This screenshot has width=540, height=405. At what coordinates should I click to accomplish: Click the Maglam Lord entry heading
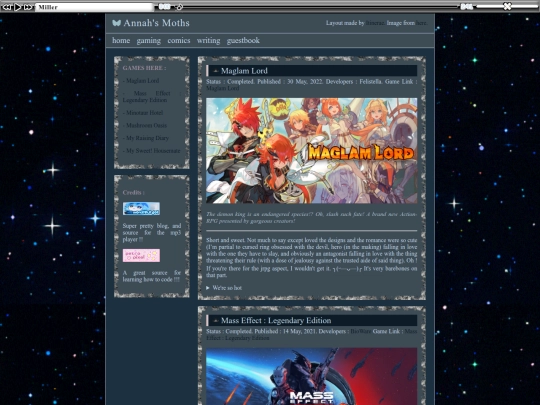click(244, 71)
